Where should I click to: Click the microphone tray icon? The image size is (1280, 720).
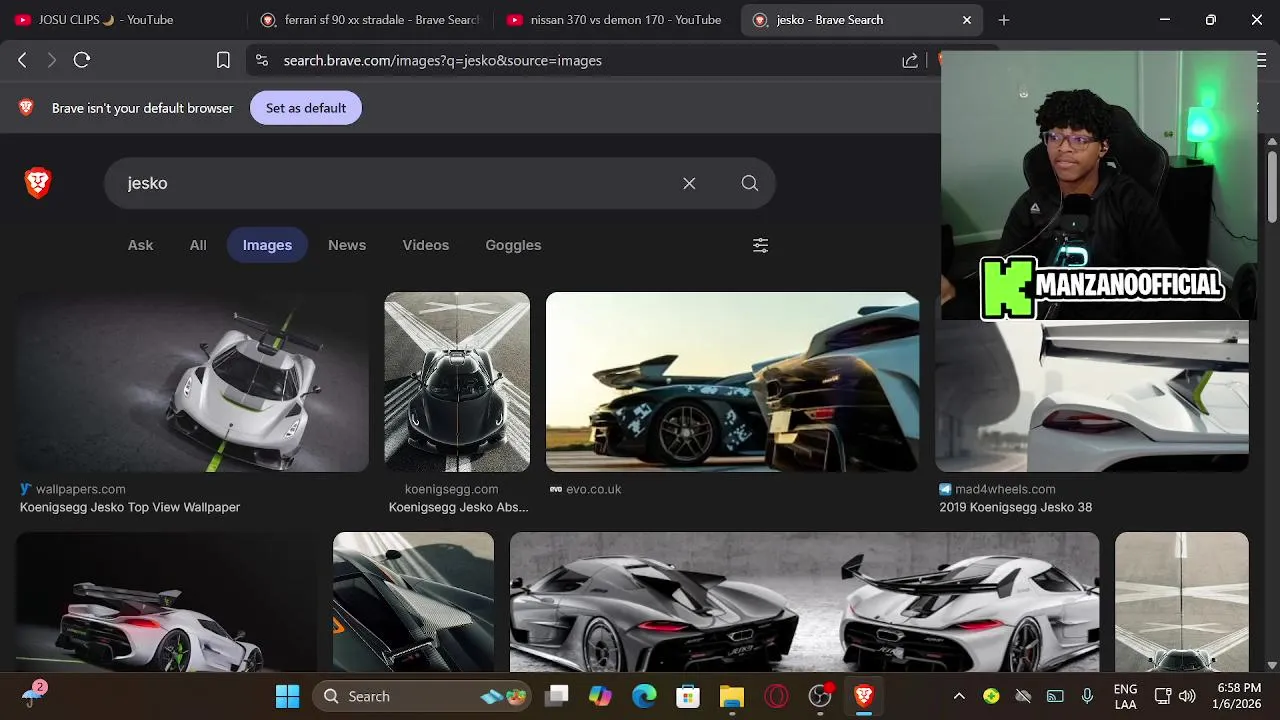[1087, 696]
